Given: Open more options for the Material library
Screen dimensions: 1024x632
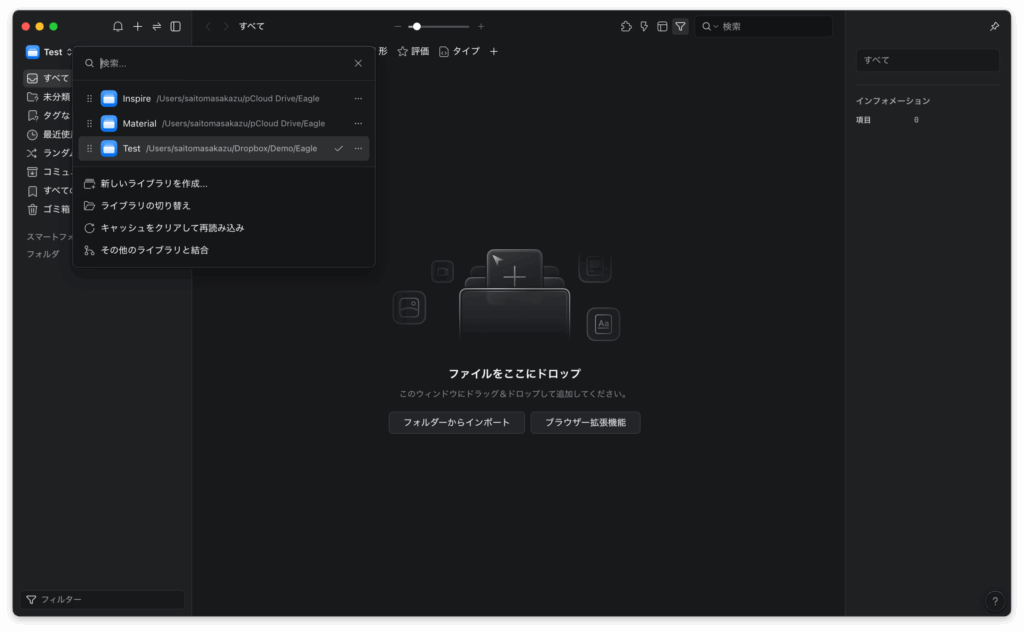Looking at the screenshot, I should point(358,123).
